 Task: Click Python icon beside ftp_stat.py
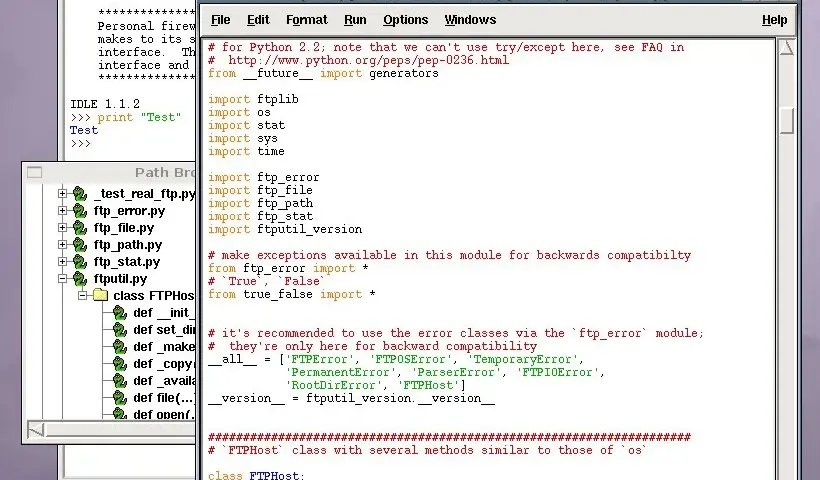coord(79,262)
